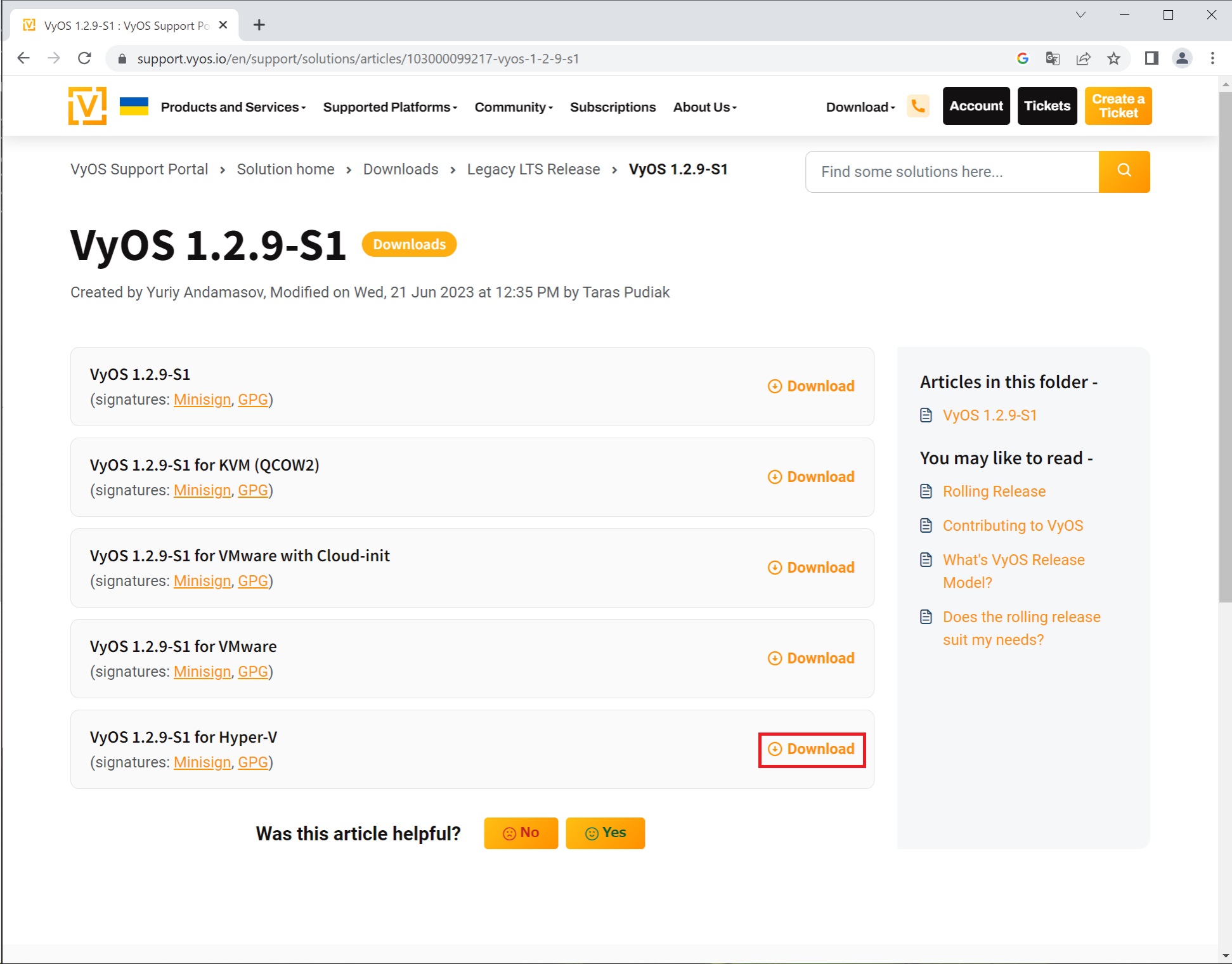Image resolution: width=1232 pixels, height=964 pixels.
Task: Open Subscriptions page
Action: tap(613, 107)
